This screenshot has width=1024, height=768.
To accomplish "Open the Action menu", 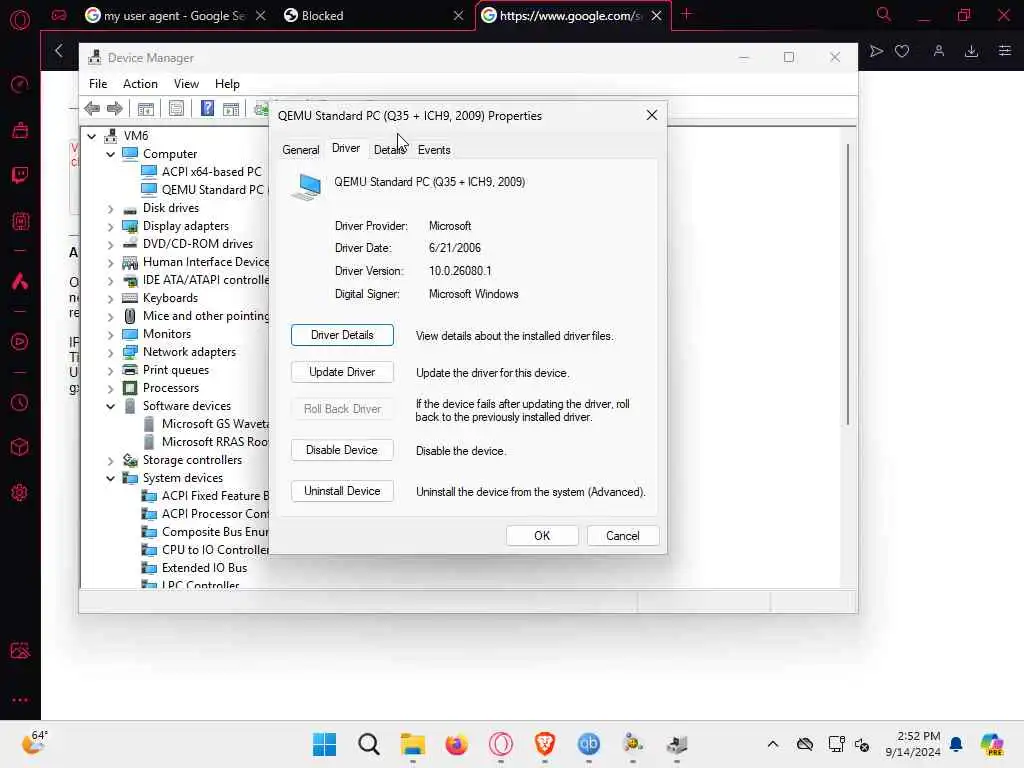I will 140,84.
